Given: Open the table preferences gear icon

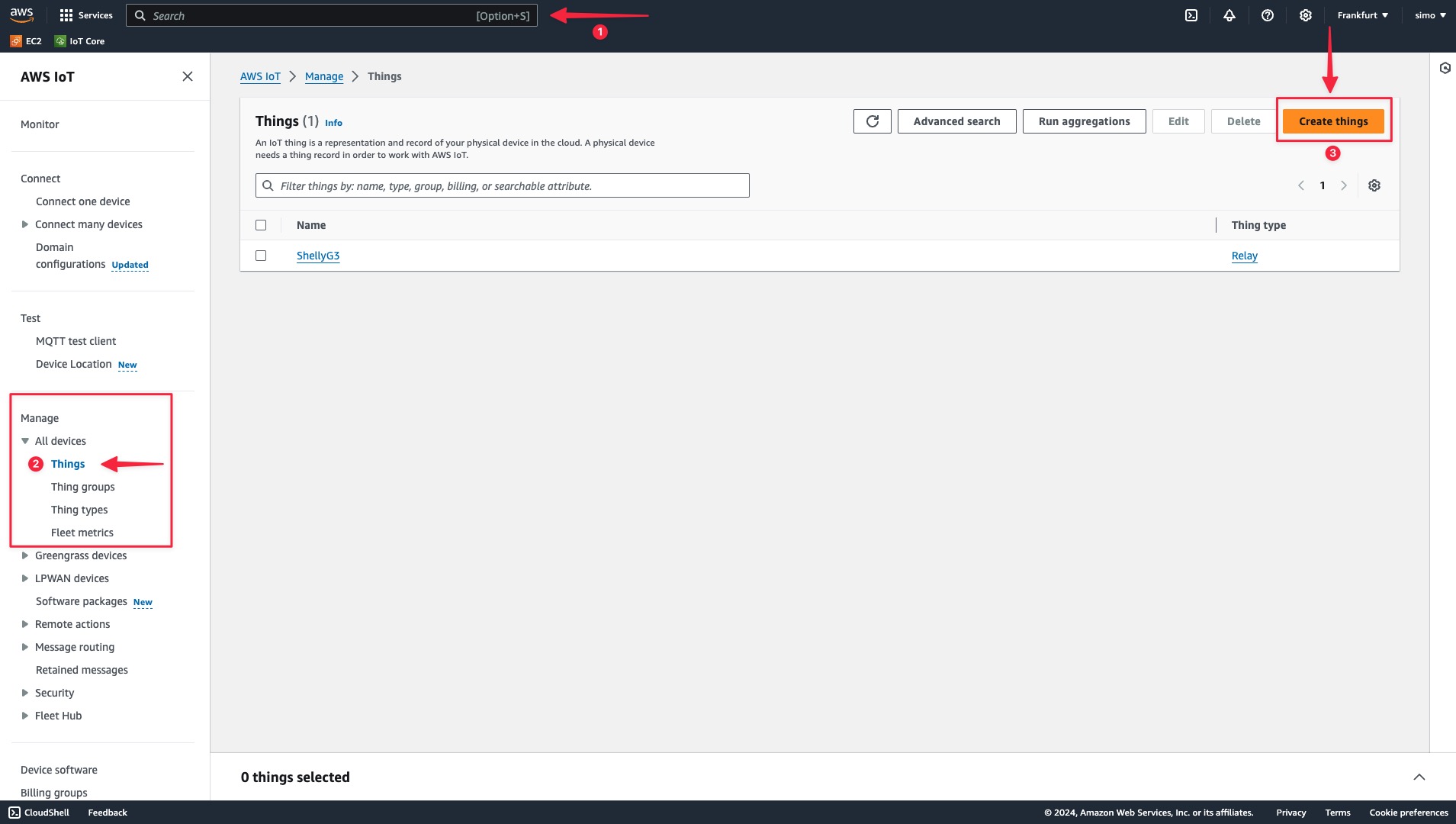Looking at the screenshot, I should (x=1374, y=185).
